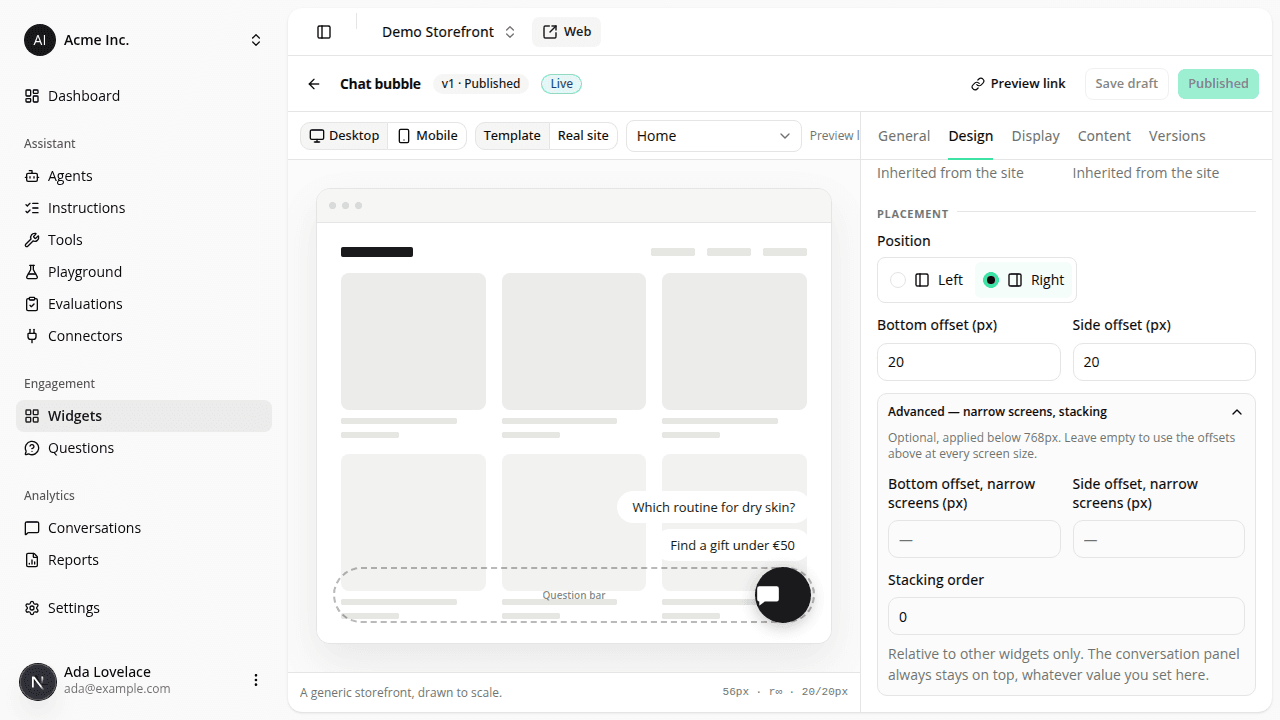Click the chat bubble launcher in preview
Screen dimensions: 1280x720
(783, 595)
